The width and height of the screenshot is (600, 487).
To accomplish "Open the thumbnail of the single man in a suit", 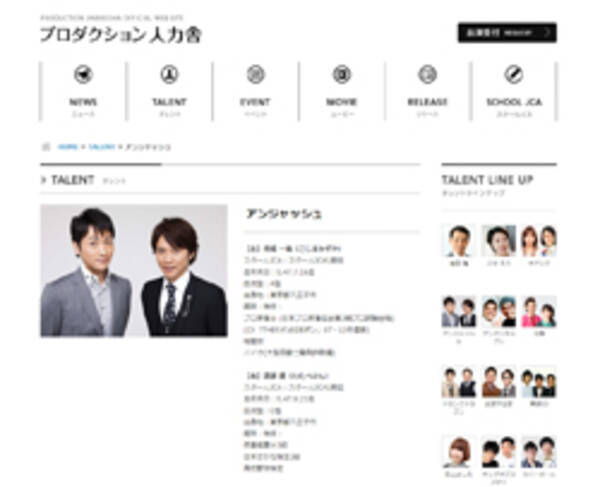I will [x=459, y=241].
